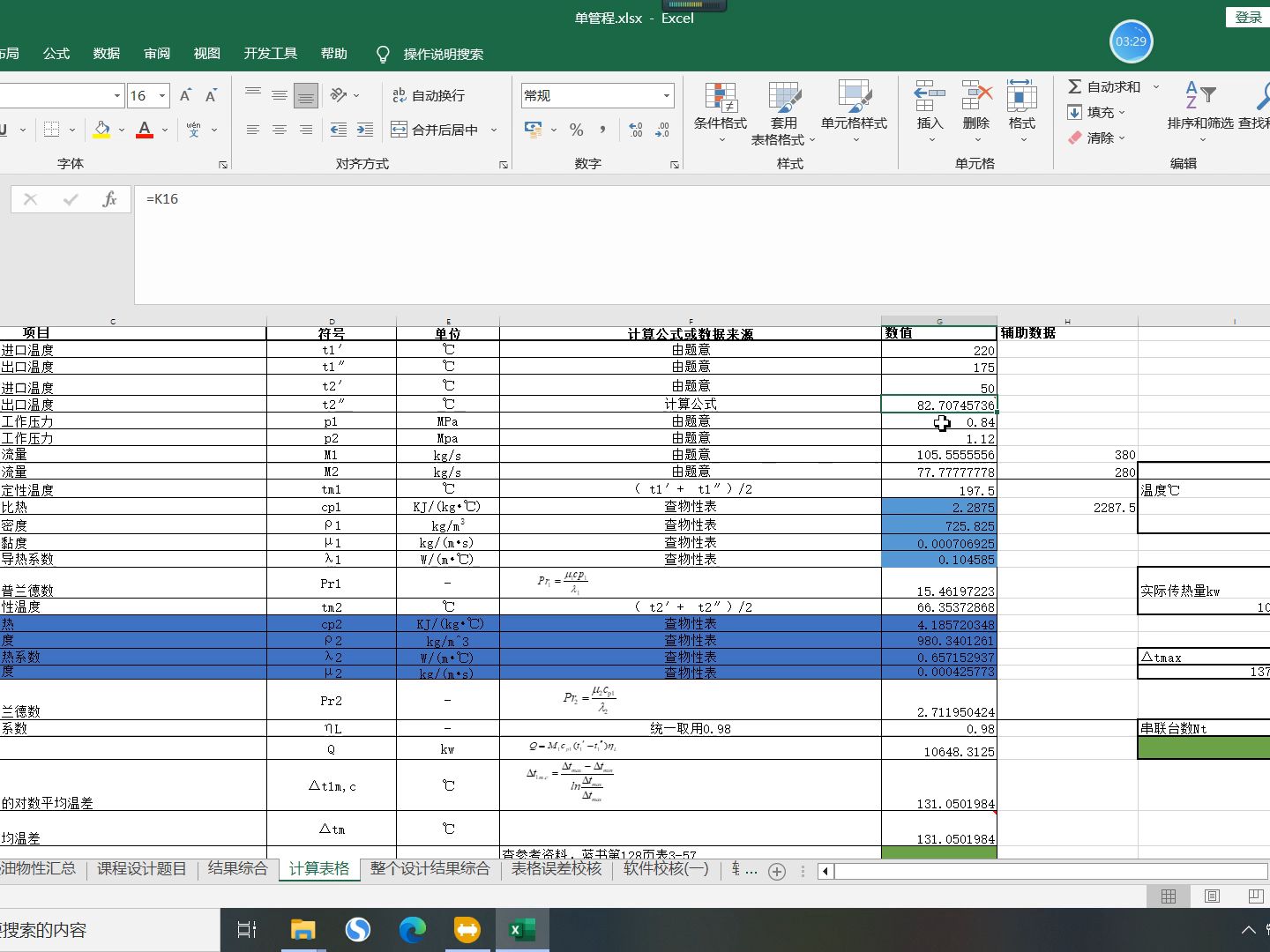The image size is (1270, 952).
Task: Select cell with value 82.70745736
Action: [939, 405]
